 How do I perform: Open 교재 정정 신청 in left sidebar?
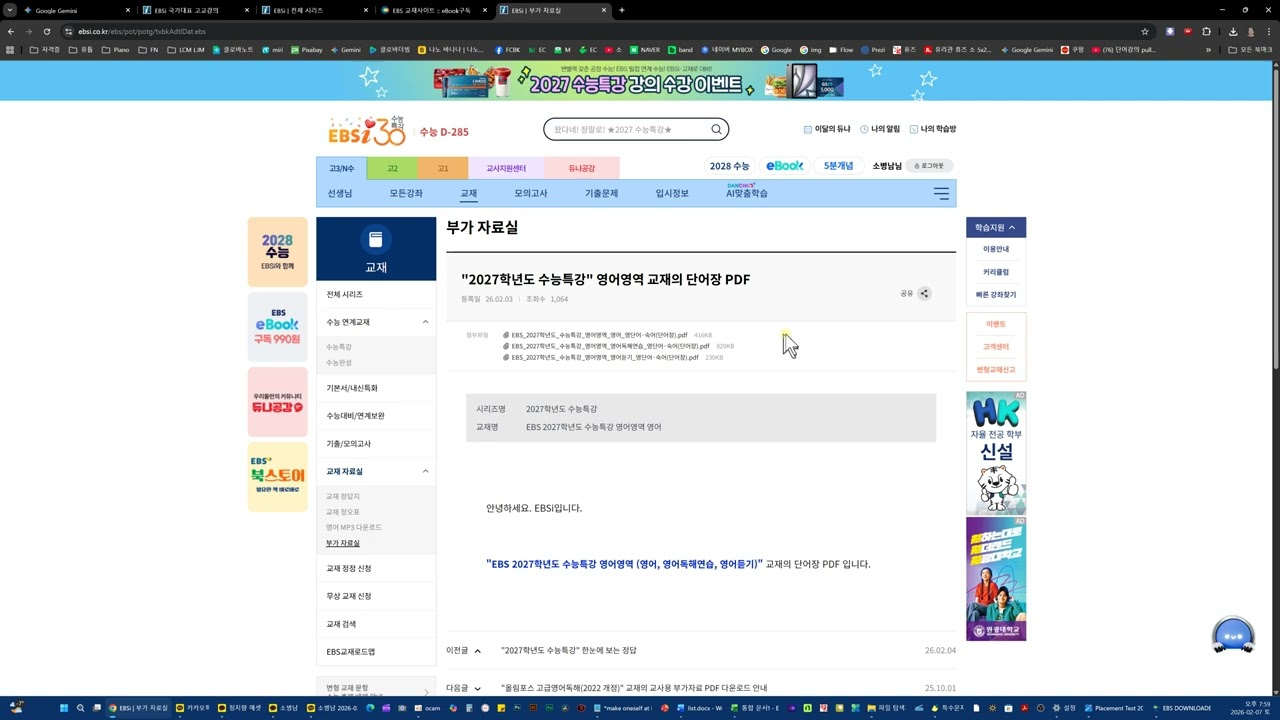[349, 568]
